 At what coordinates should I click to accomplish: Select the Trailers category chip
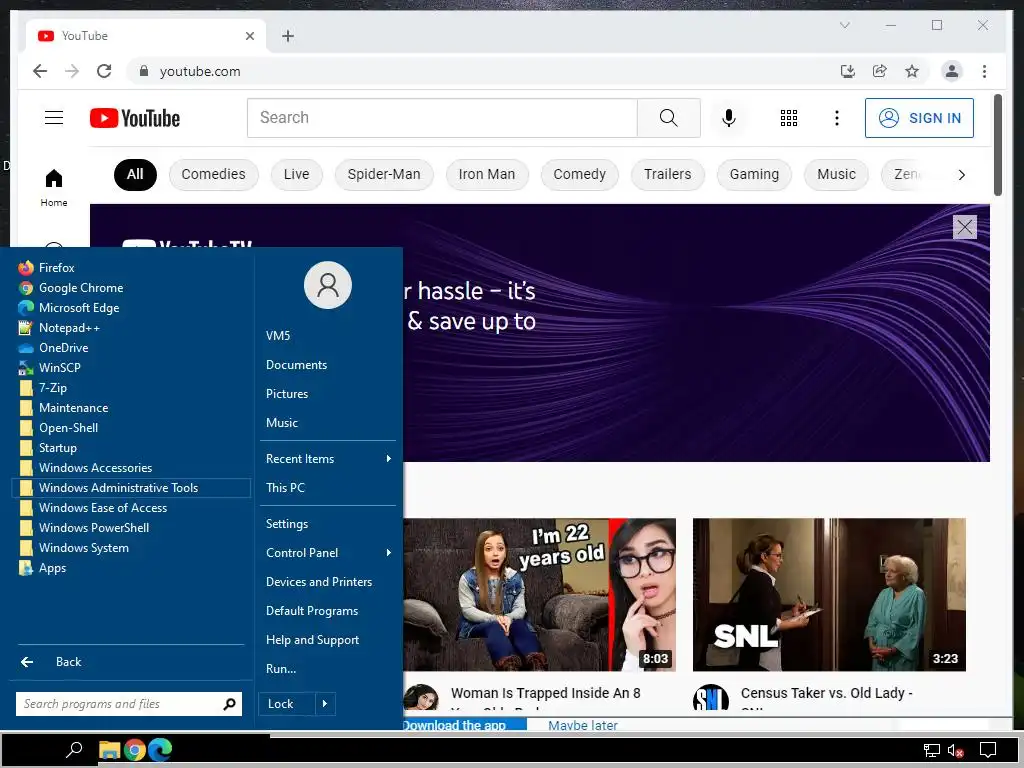(x=667, y=174)
